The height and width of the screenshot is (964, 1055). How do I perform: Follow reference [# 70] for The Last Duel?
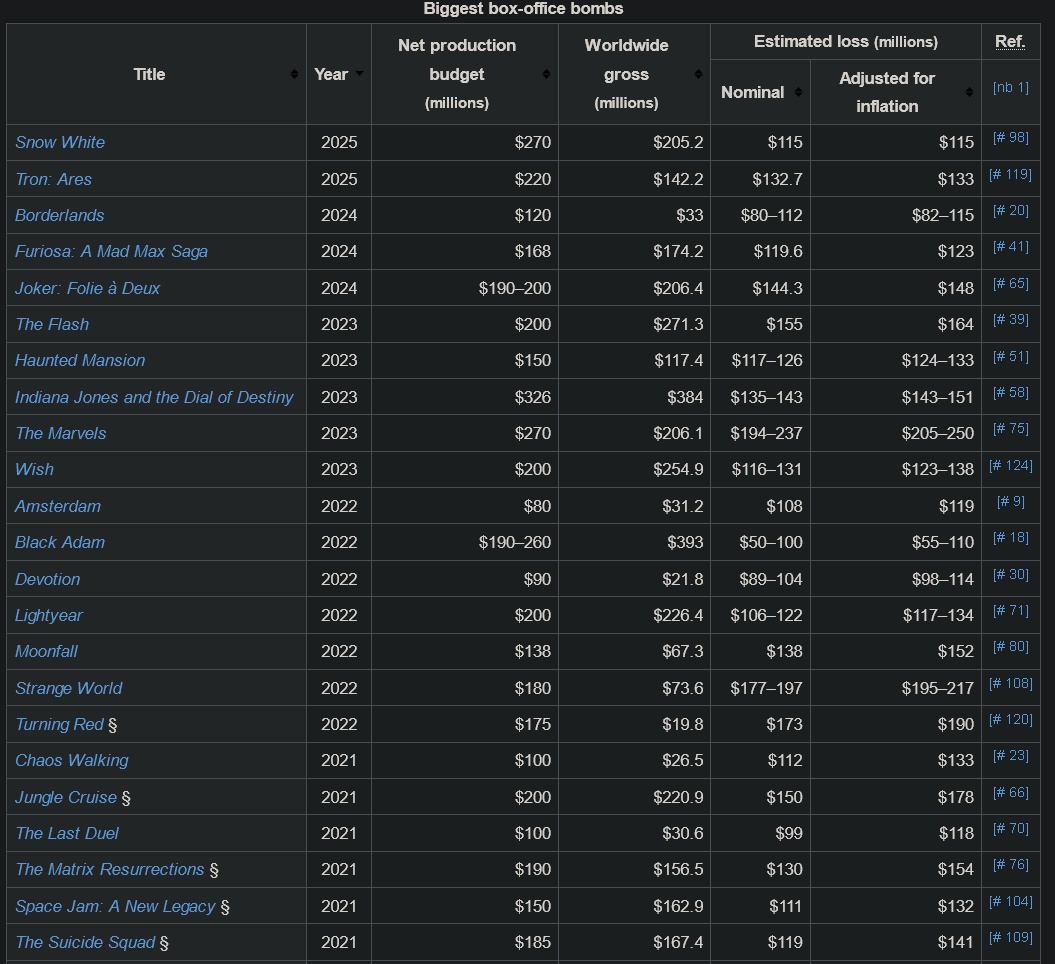pos(1011,829)
